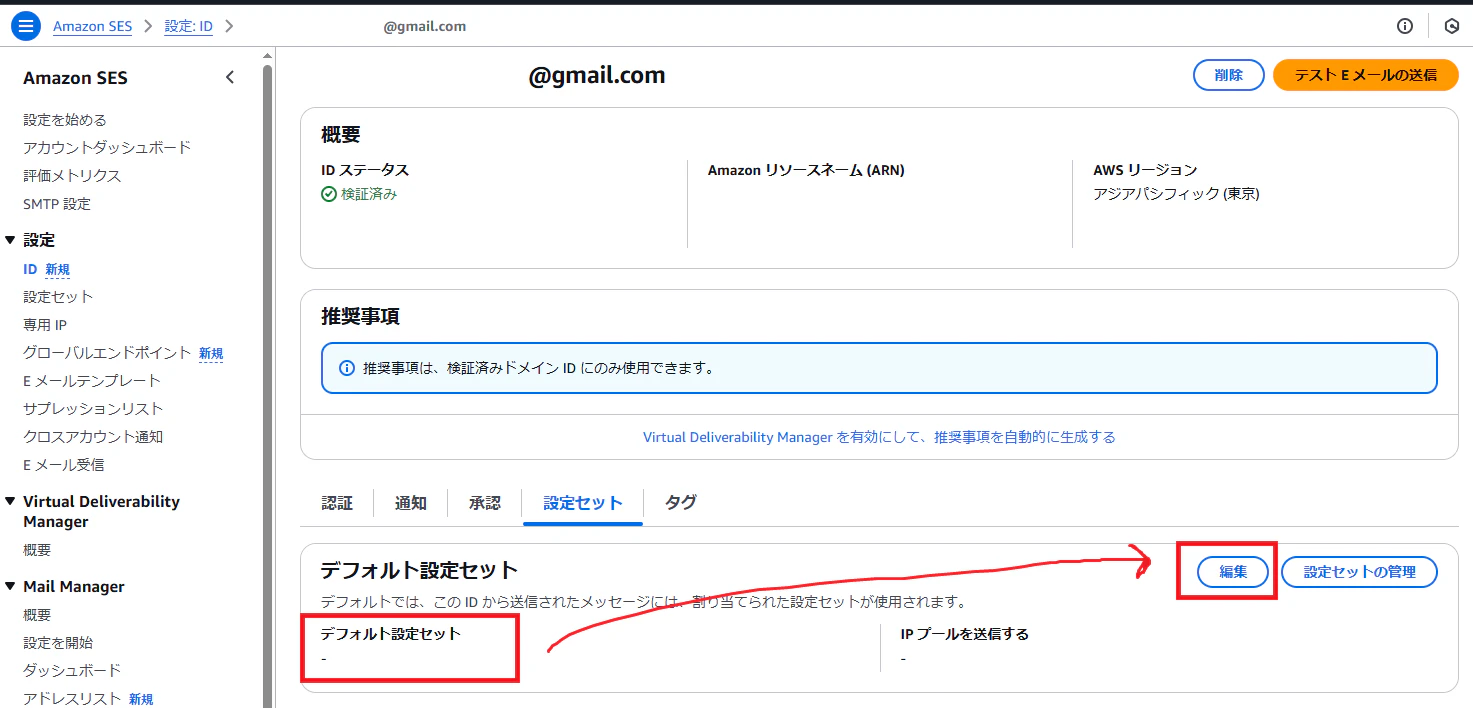Go to Amazon SES breadcrumb link

92,26
